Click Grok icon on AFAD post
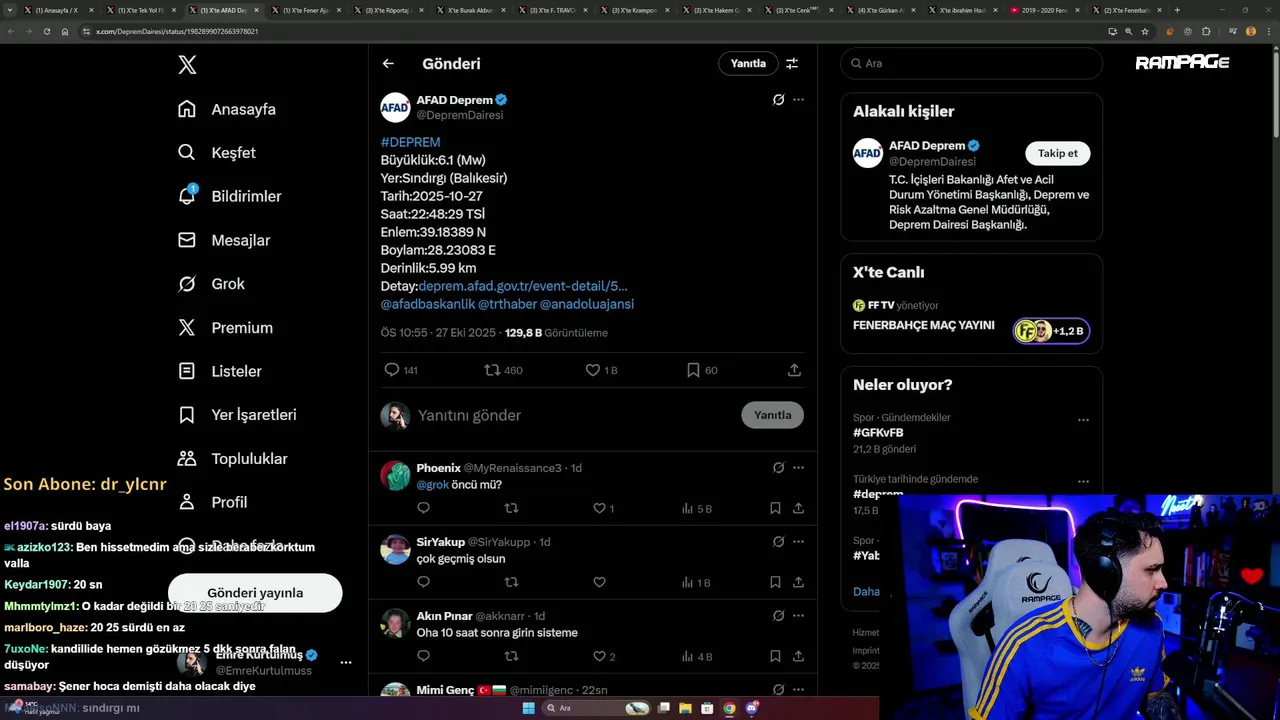The height and width of the screenshot is (720, 1280). pos(778,100)
